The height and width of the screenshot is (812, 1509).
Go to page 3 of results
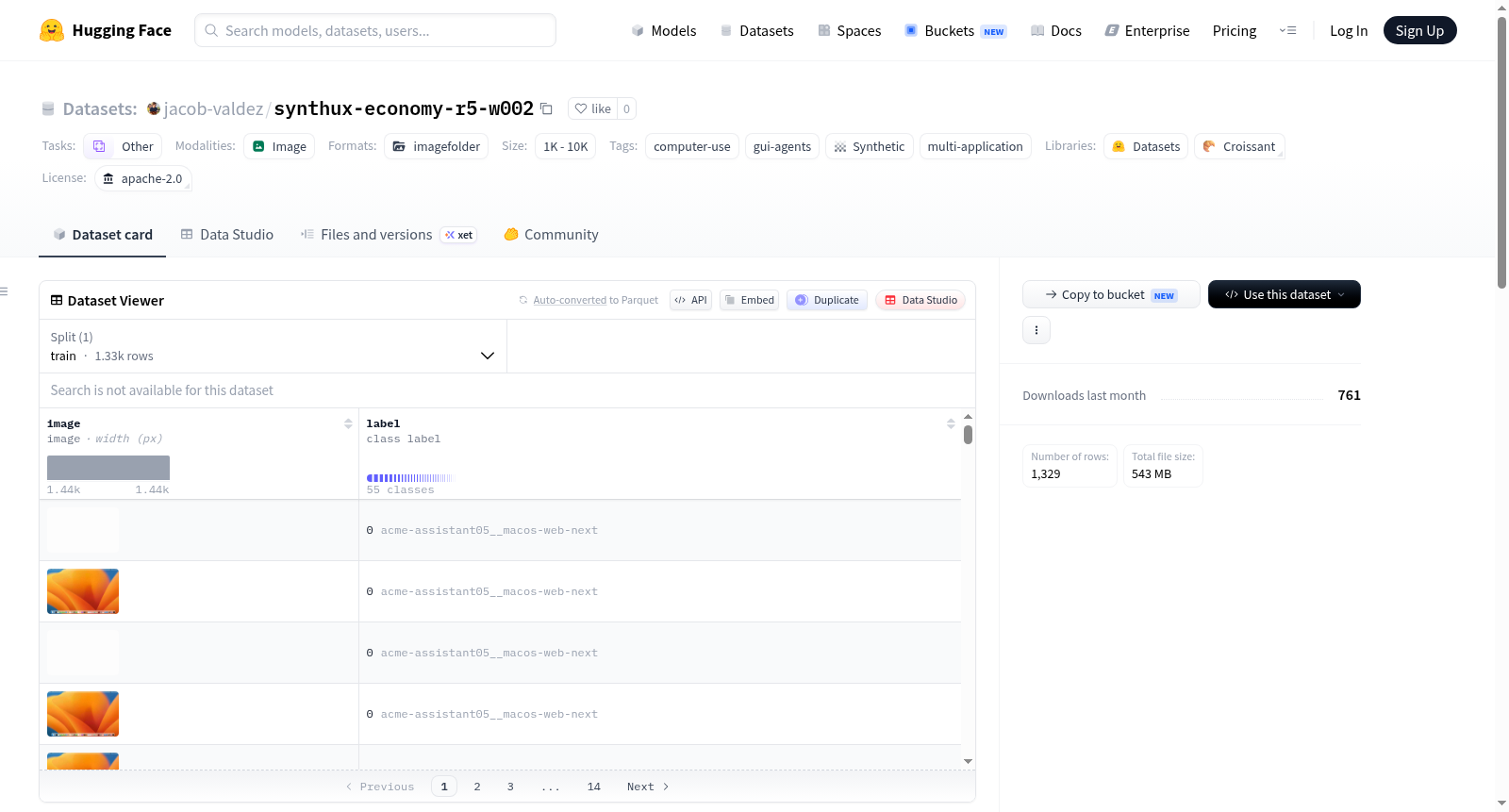pyautogui.click(x=510, y=787)
